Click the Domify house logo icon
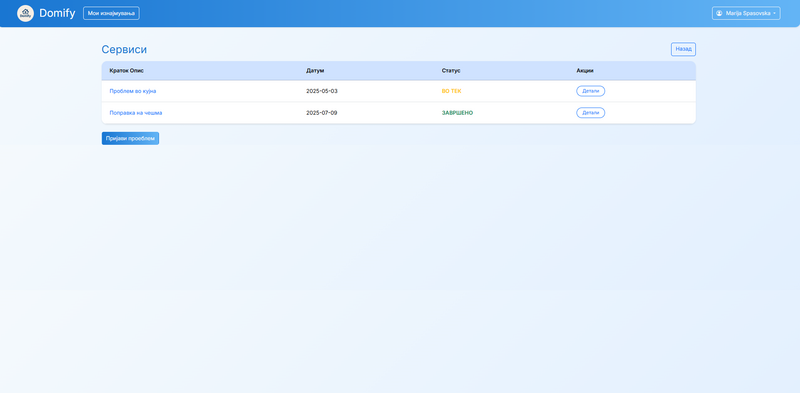 tap(26, 13)
